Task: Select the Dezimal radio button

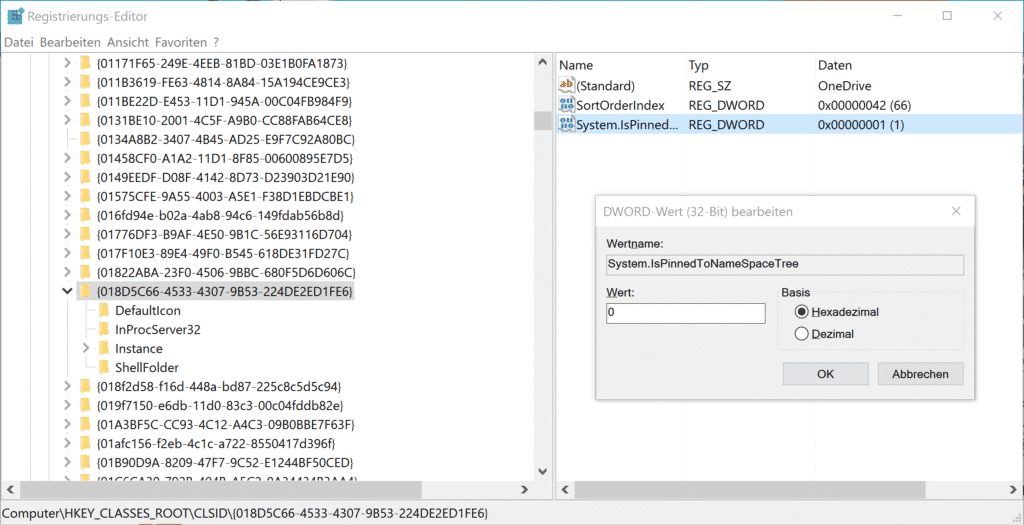Action: (x=802, y=334)
